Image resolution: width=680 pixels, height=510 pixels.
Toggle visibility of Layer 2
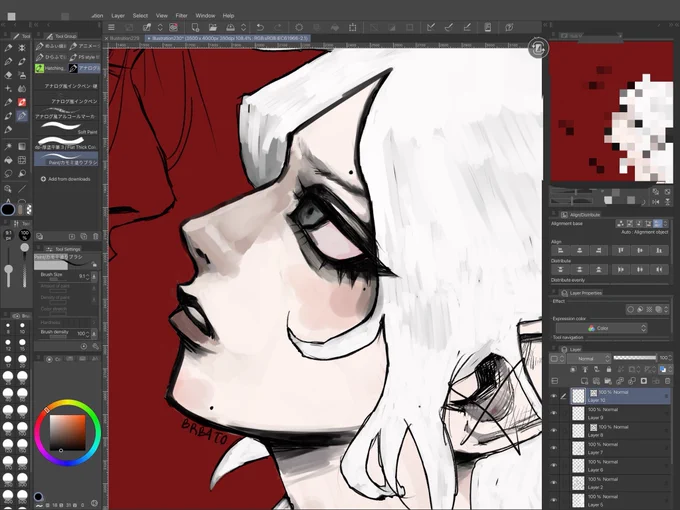click(x=553, y=483)
